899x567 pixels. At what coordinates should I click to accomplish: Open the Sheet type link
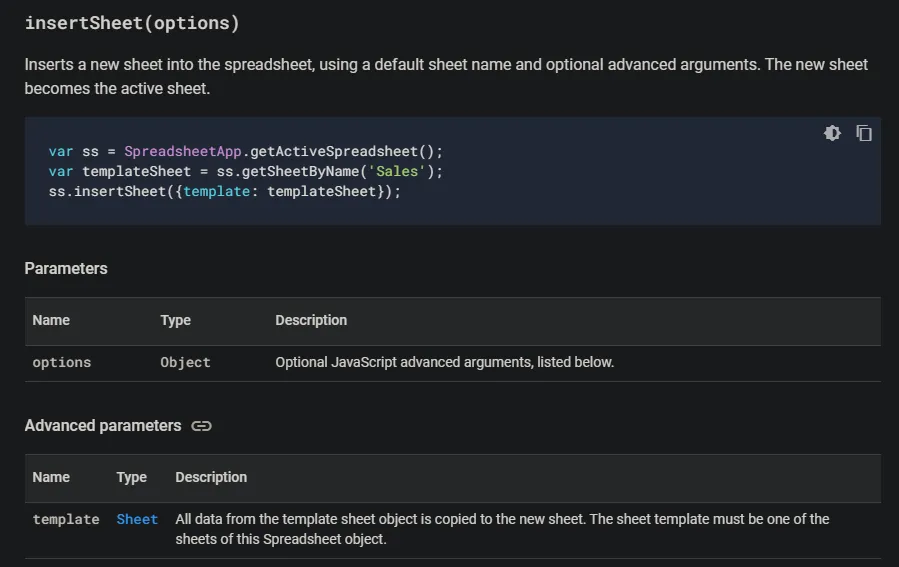[x=137, y=519]
